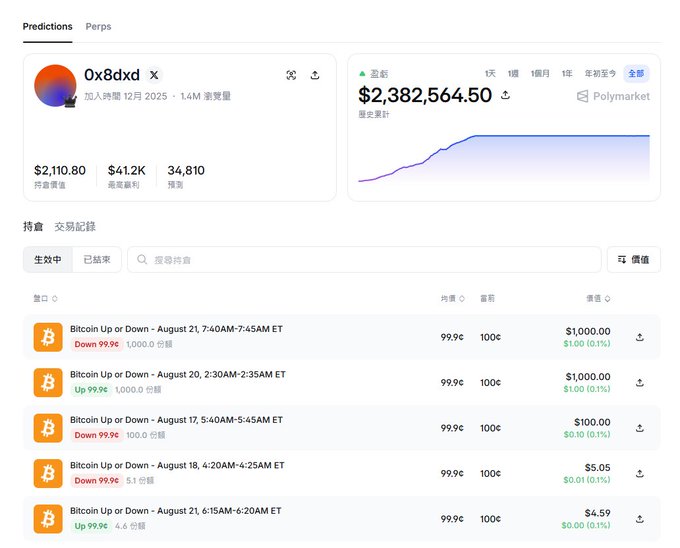
Task: Open Bitcoin Up or Down August 20, 2:30AM-2:35AM market
Action: pos(178,375)
